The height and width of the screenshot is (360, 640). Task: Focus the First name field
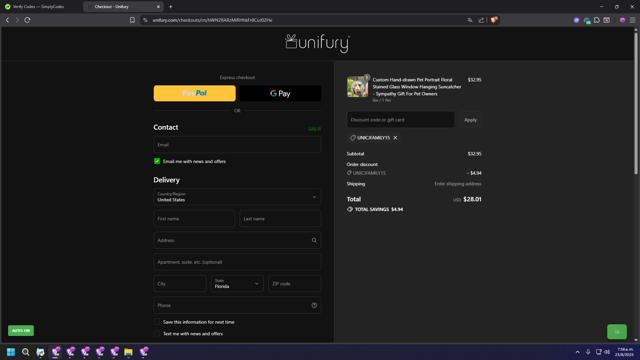194,219
